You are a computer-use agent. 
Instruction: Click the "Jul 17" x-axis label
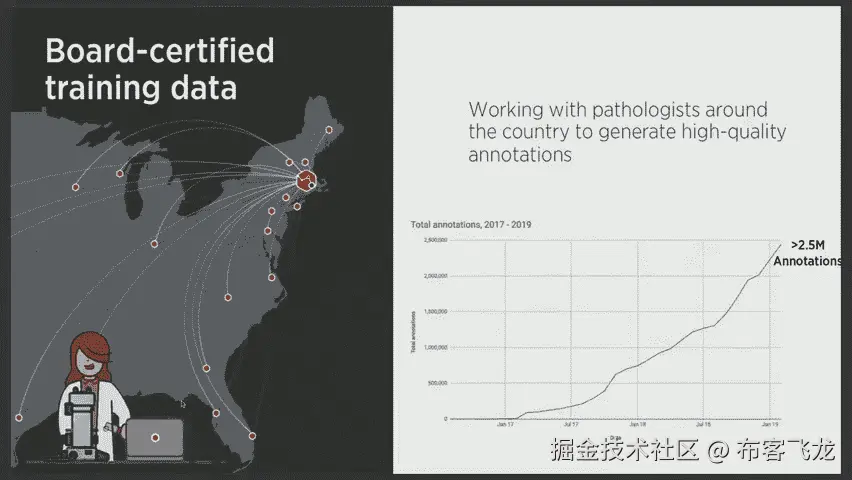click(571, 424)
